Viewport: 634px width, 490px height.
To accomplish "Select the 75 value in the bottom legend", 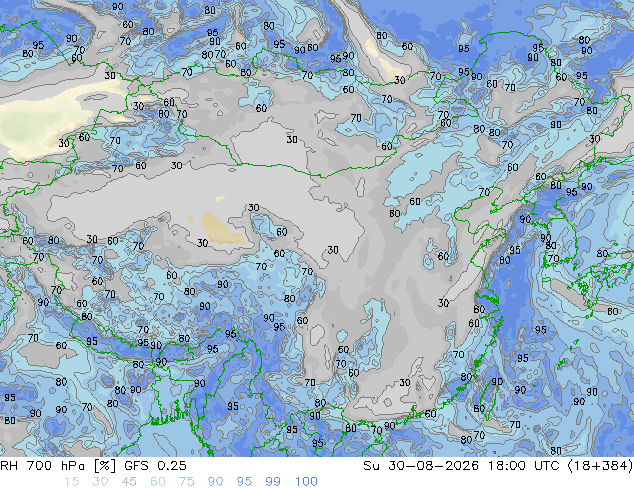I will tap(187, 482).
